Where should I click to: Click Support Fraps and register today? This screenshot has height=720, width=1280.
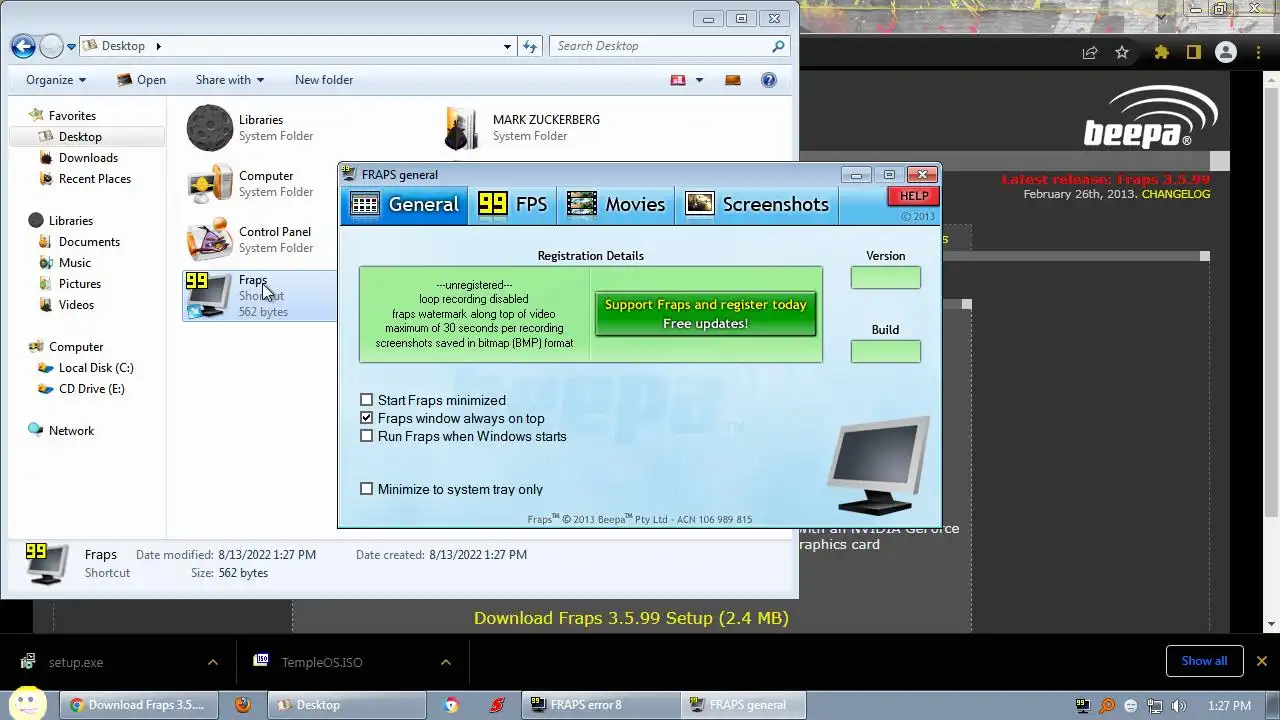[706, 314]
